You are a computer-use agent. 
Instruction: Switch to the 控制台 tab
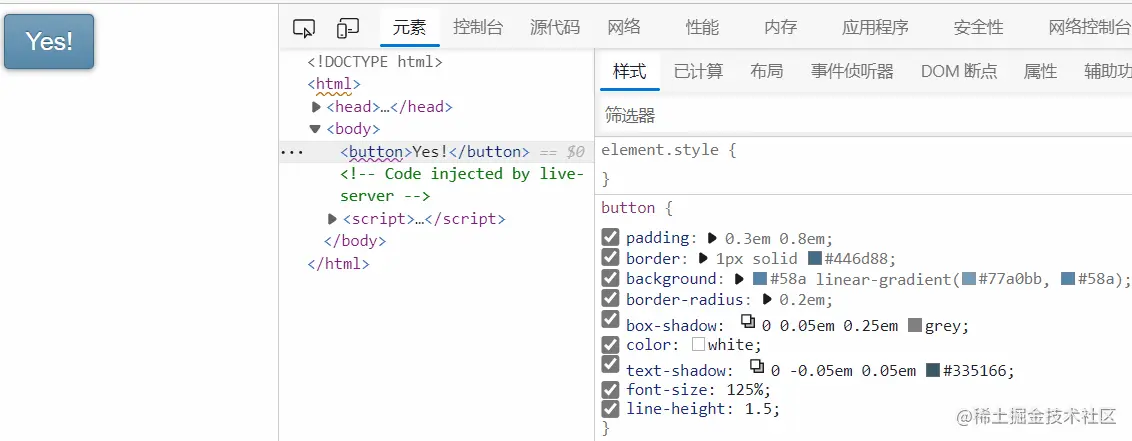click(478, 27)
